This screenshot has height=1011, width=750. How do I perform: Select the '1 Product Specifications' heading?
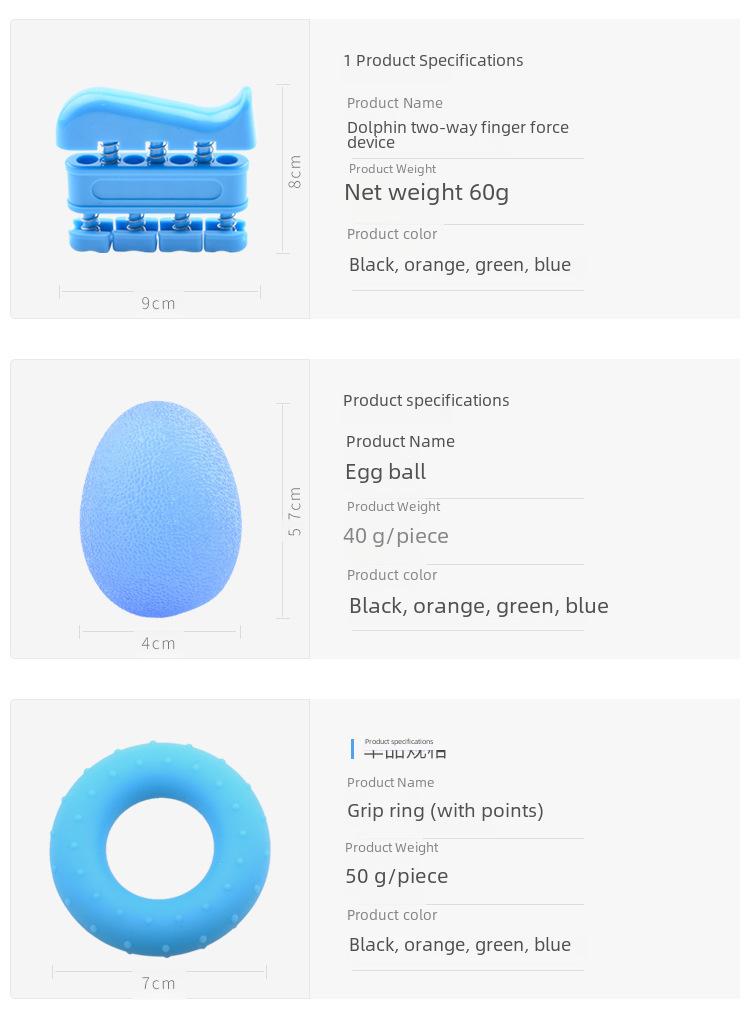(x=433, y=61)
